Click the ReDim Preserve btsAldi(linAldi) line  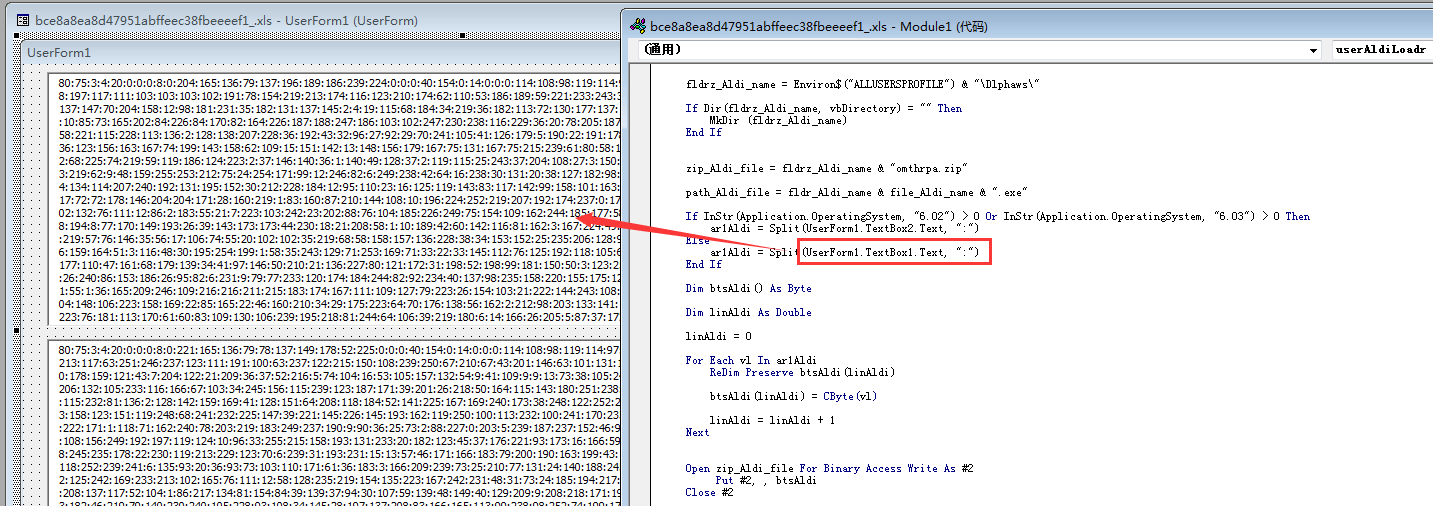802,372
